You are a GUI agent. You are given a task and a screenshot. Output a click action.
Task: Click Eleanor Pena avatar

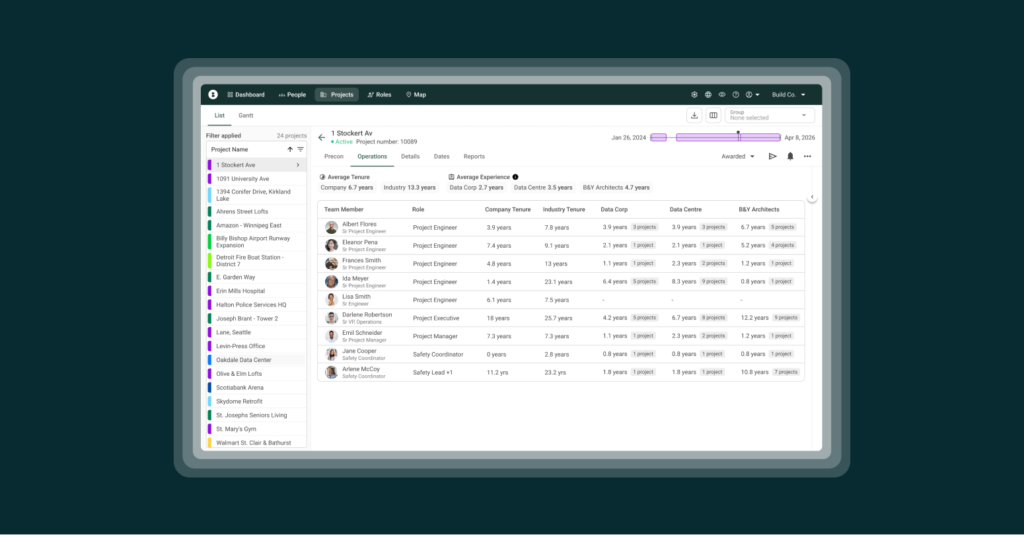pyautogui.click(x=332, y=246)
